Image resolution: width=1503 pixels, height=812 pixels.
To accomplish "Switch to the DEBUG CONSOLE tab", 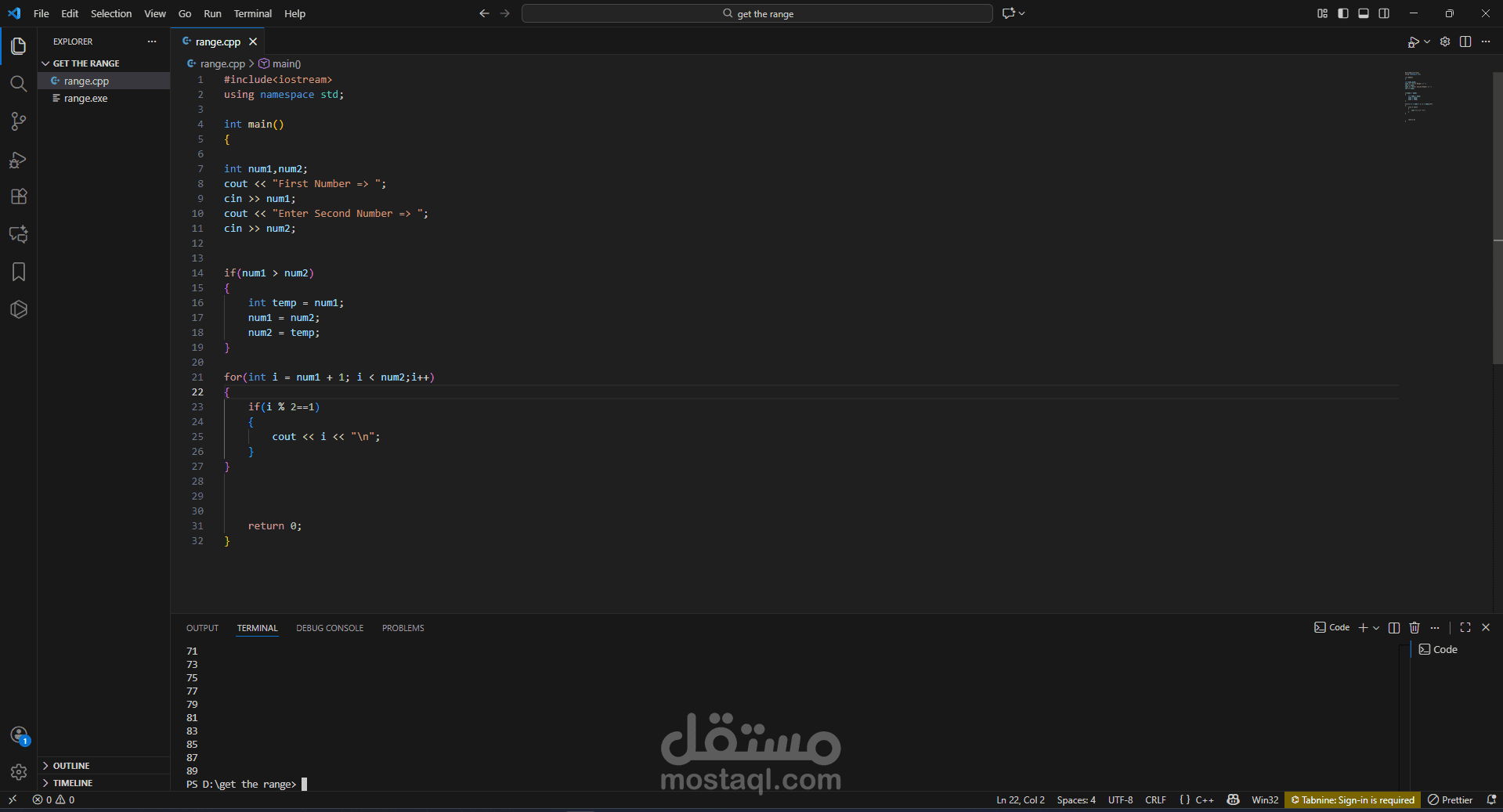I will [x=329, y=627].
